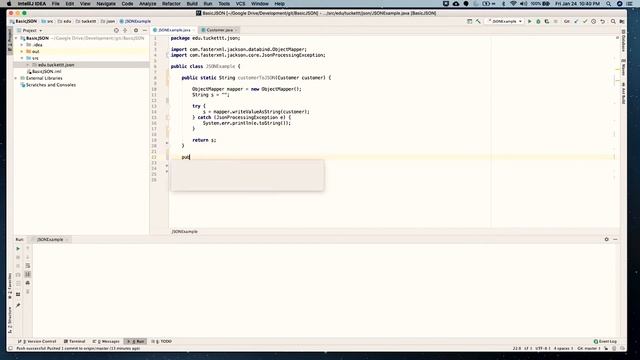
Task: Collapse the src folder
Action: click(22, 58)
